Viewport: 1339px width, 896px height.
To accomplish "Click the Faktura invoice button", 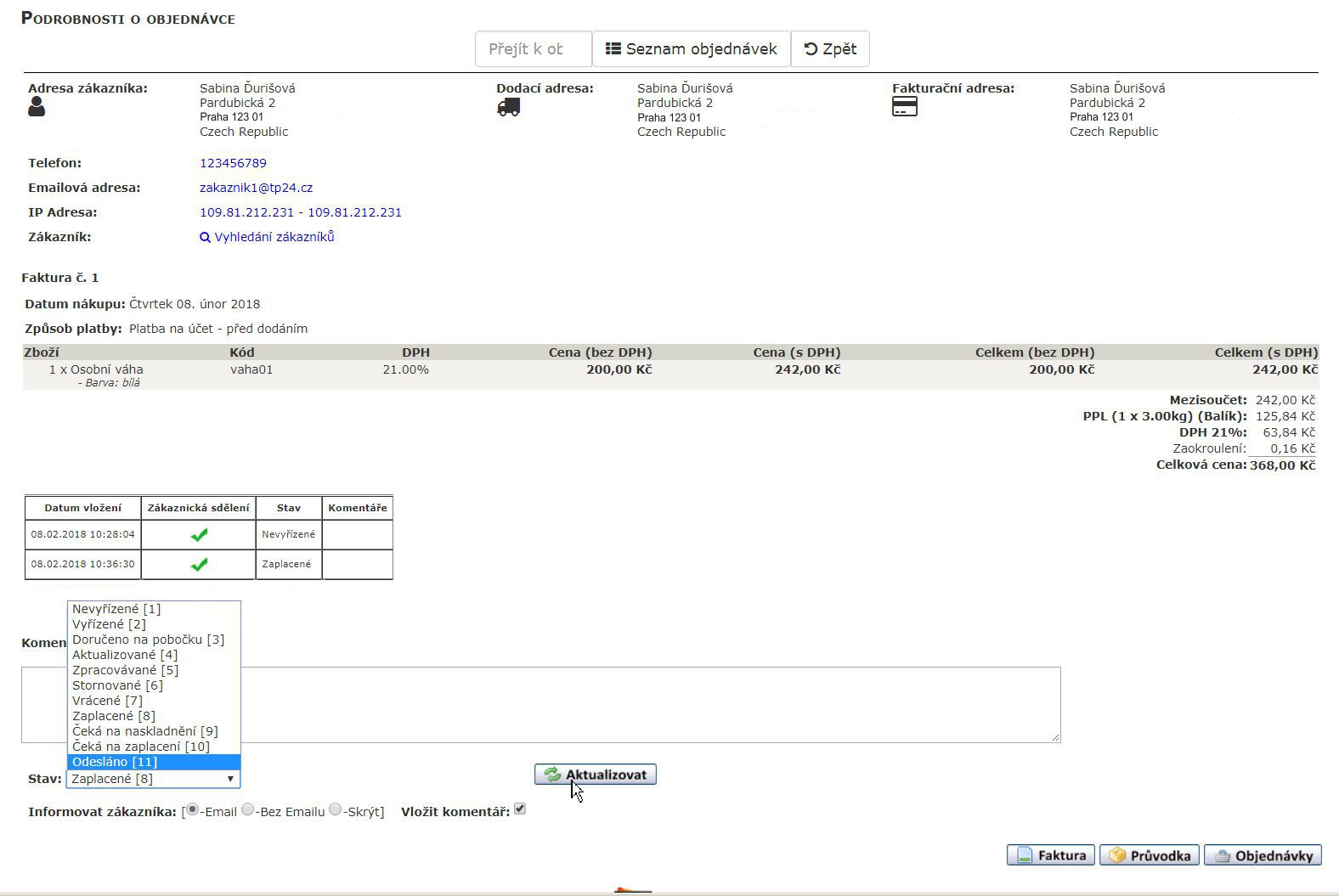I will pos(1051,855).
